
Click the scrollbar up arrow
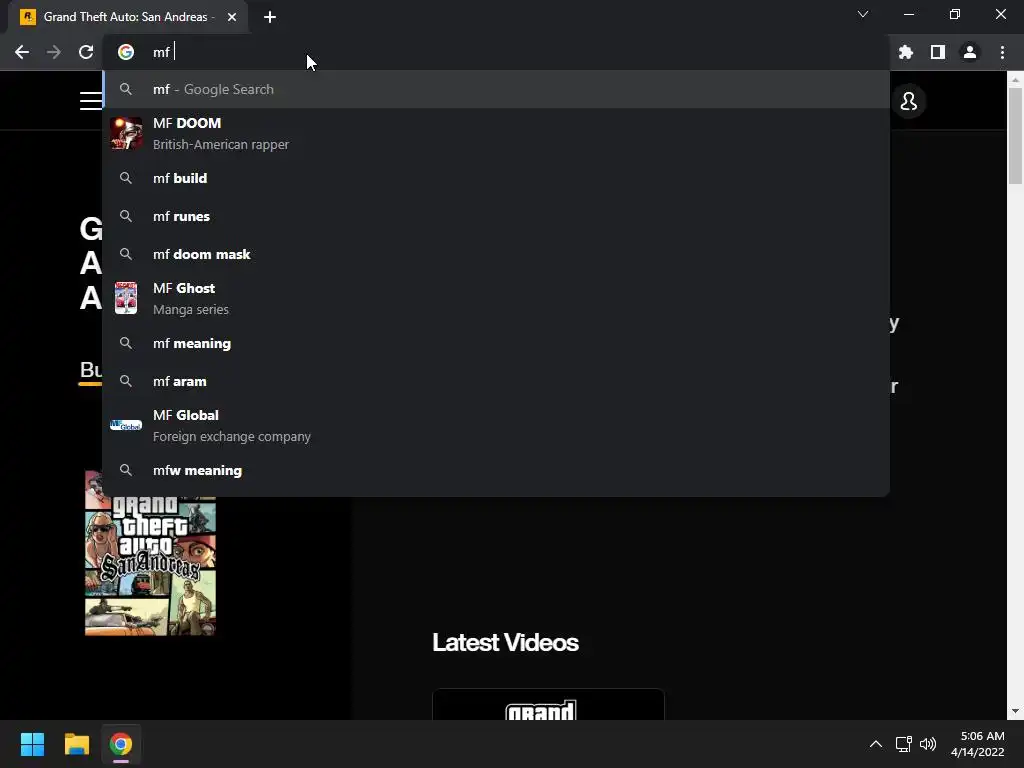pos(1015,80)
